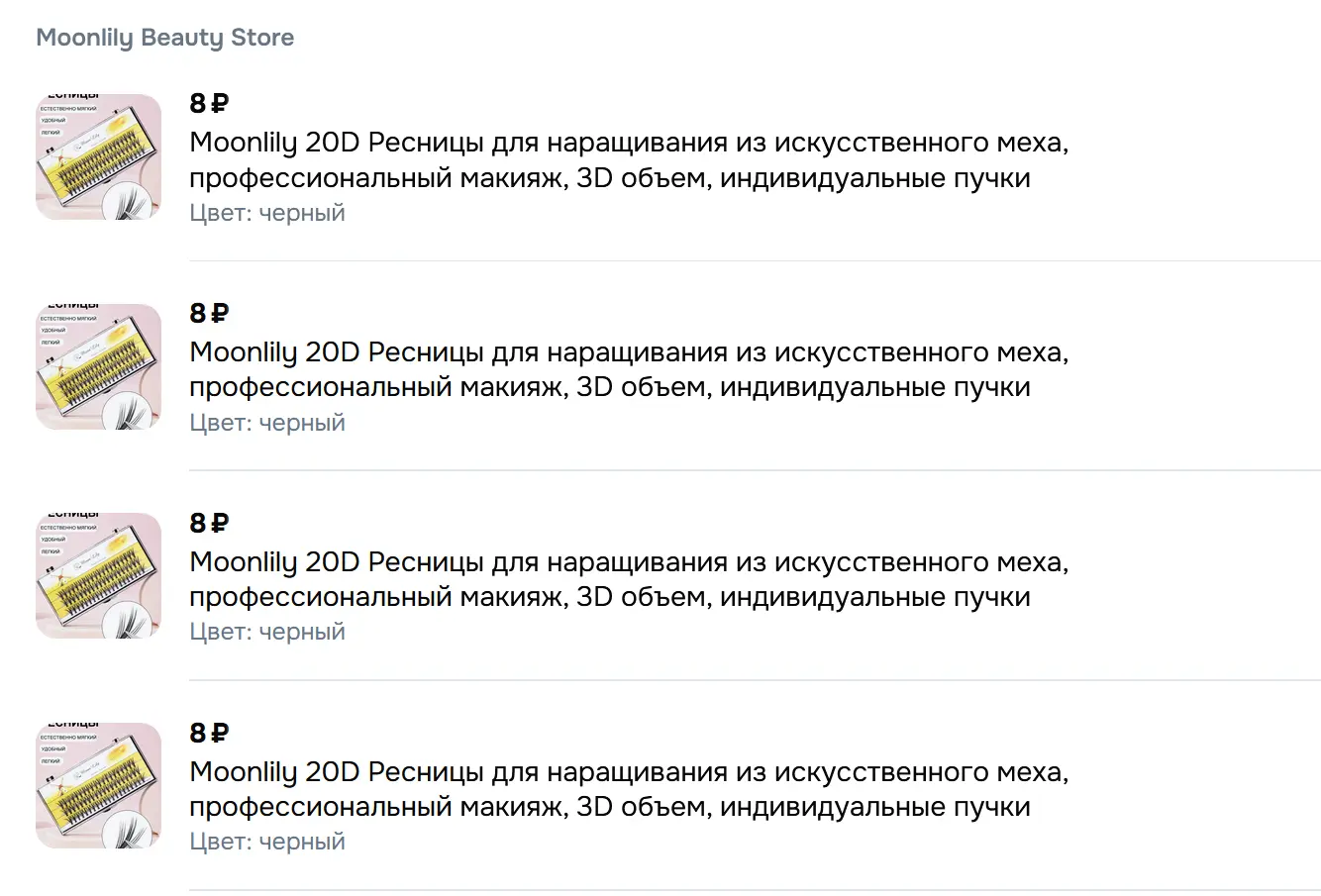The image size is (1321, 896).
Task: Open the third eyelash product thumbnail
Action: (x=98, y=575)
